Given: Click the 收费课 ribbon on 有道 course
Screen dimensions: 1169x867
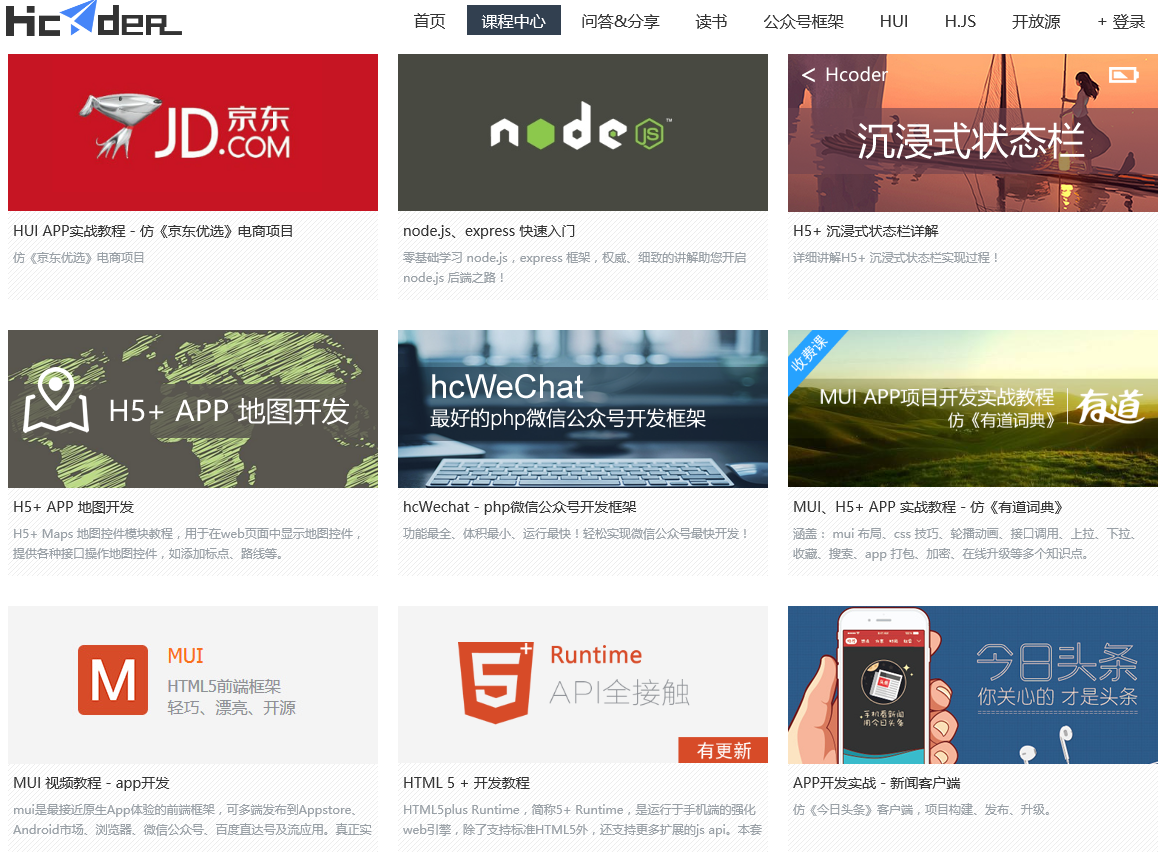Looking at the screenshot, I should click(810, 353).
